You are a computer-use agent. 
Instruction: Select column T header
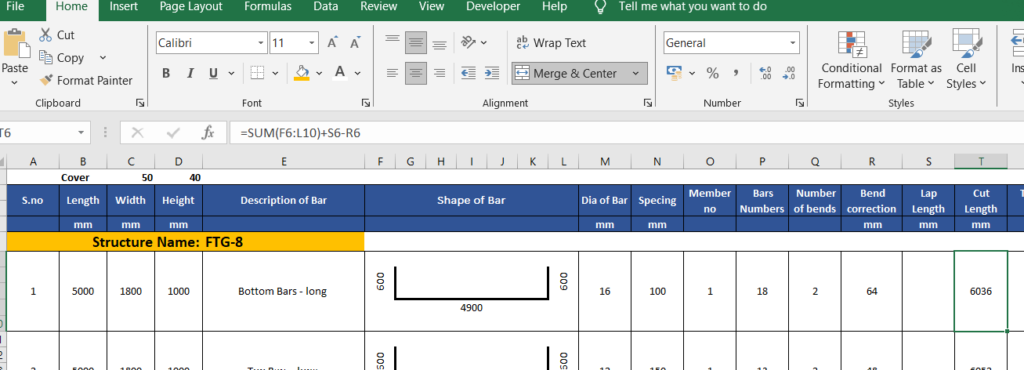pyautogui.click(x=980, y=162)
